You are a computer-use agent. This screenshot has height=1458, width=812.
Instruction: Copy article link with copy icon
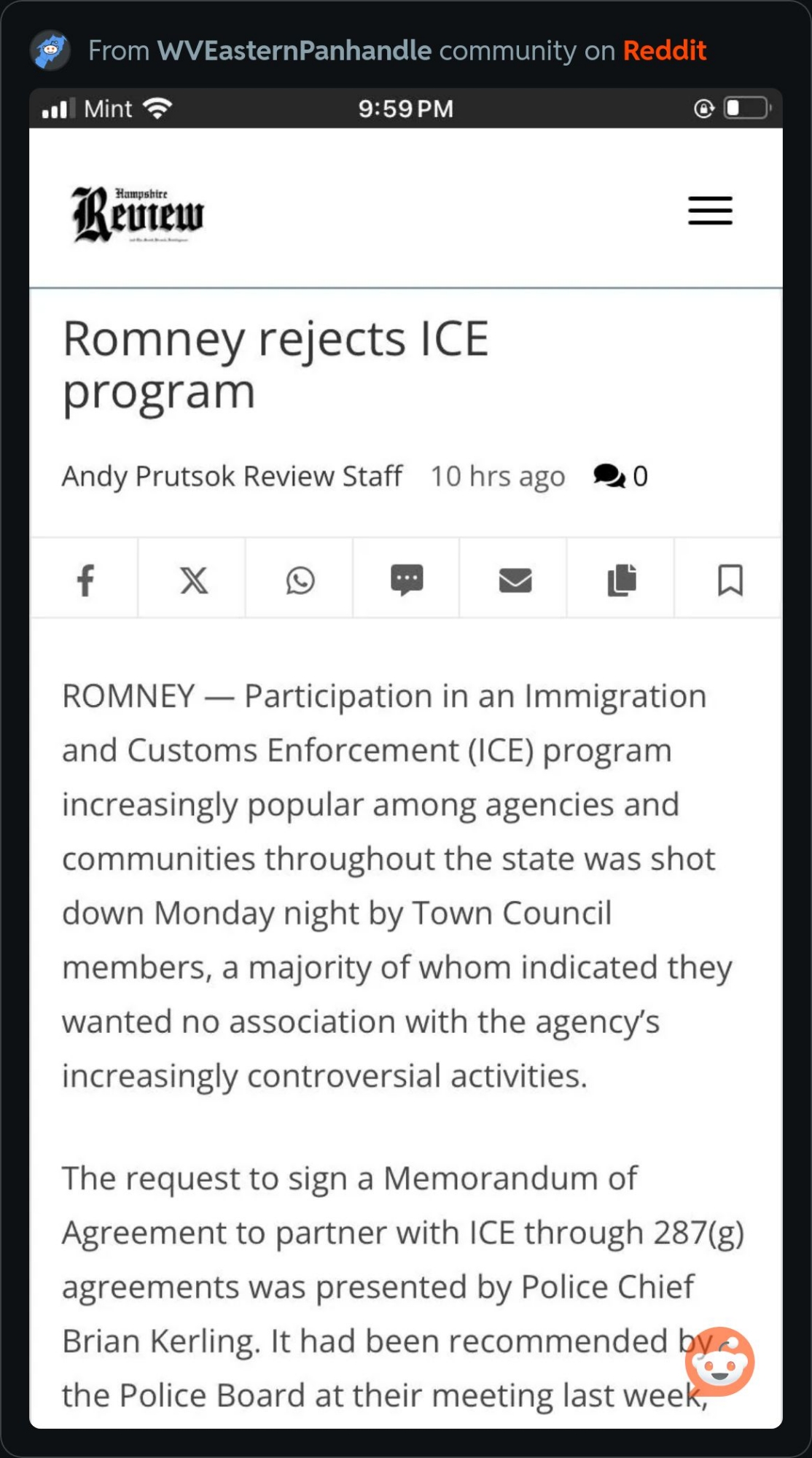622,580
